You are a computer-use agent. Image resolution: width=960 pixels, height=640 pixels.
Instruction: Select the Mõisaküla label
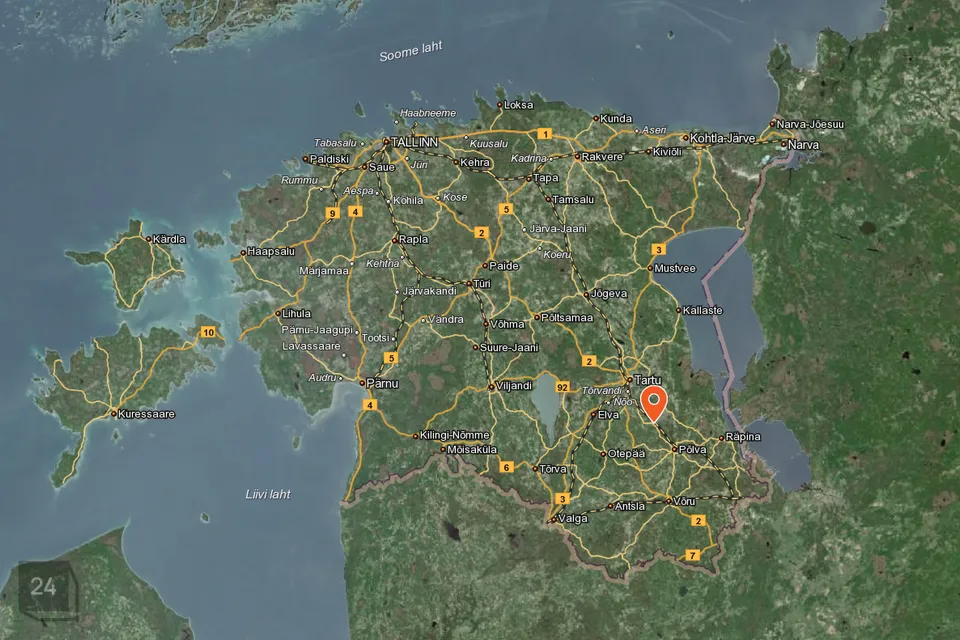point(472,450)
